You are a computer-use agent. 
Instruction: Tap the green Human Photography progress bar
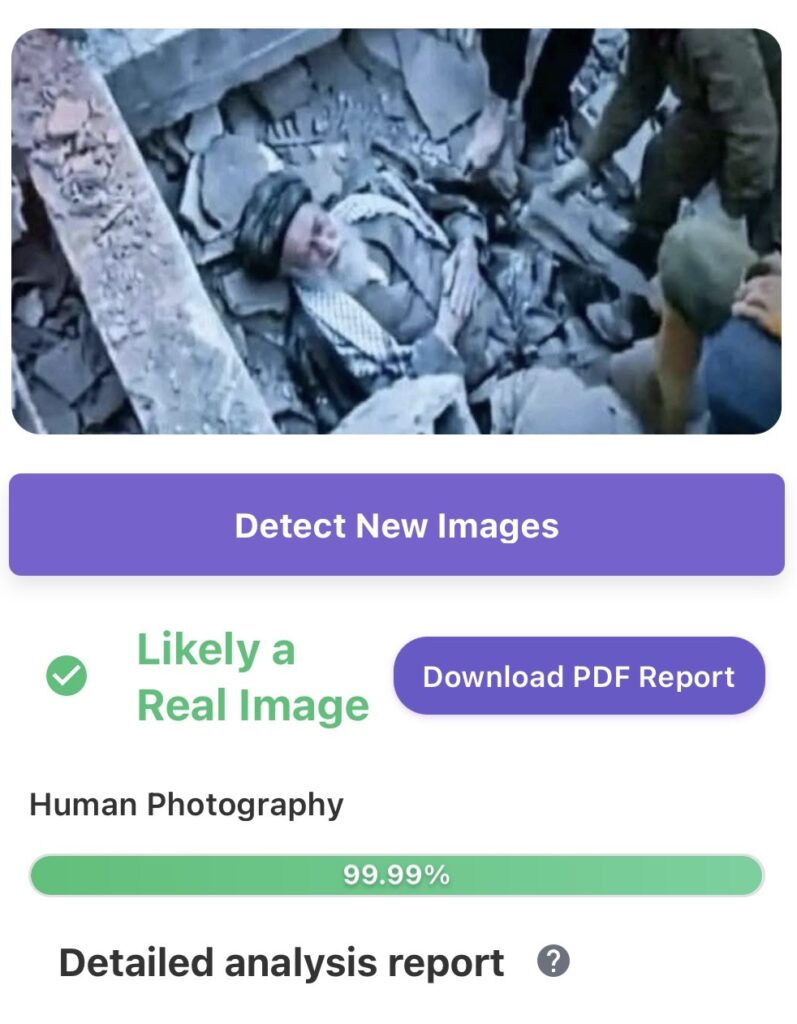click(x=397, y=875)
